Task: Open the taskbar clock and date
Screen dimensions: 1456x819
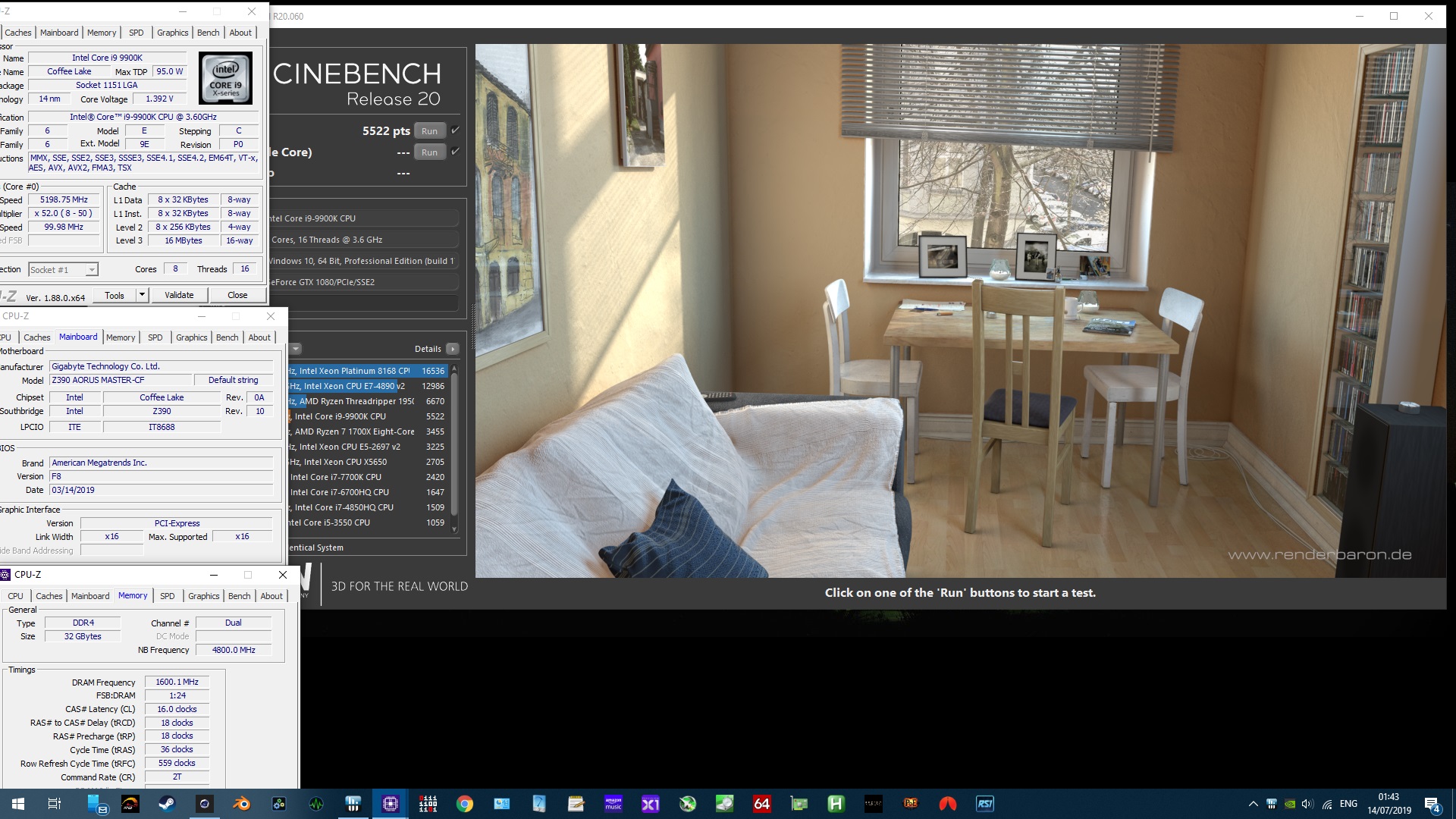Action: (1389, 804)
